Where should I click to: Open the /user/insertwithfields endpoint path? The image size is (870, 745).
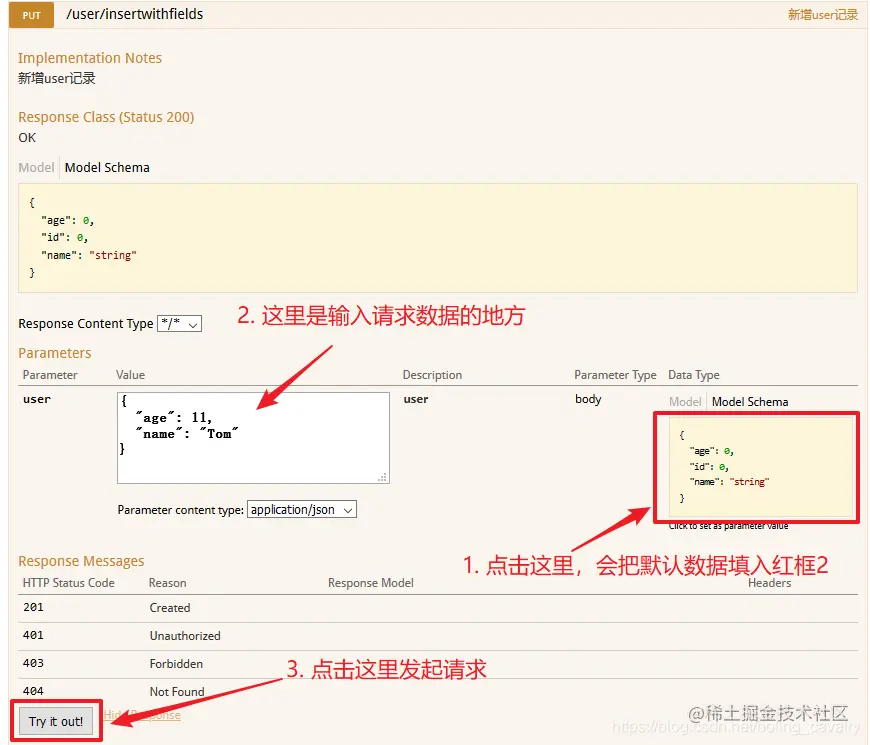coord(135,14)
